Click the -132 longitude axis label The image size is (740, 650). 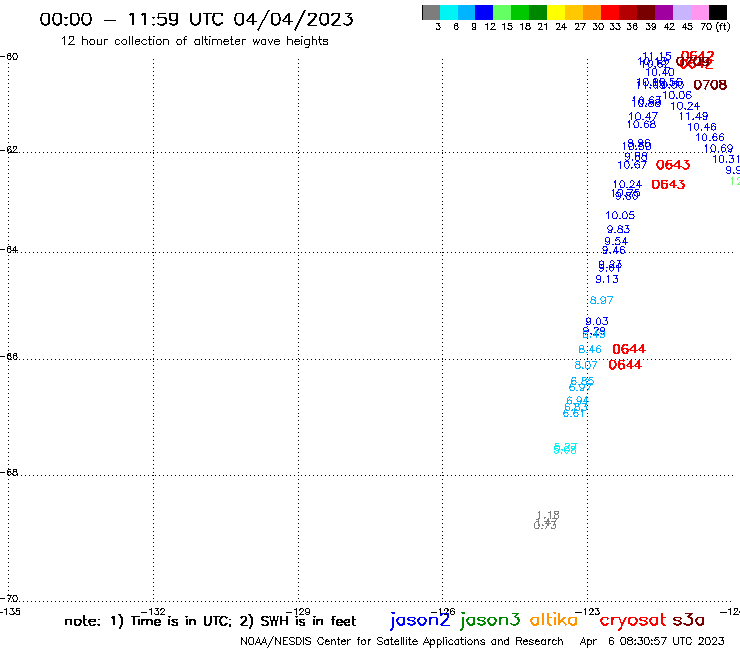153,612
